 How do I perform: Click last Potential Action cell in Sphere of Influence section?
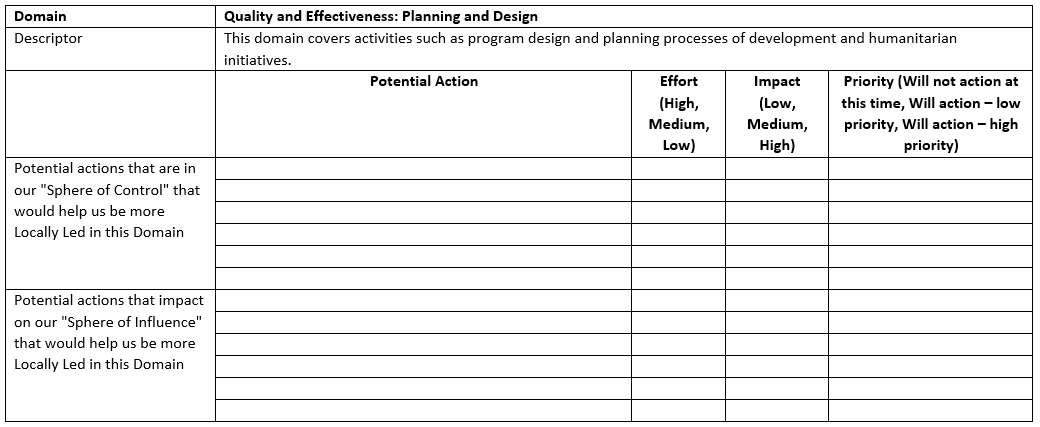point(423,410)
